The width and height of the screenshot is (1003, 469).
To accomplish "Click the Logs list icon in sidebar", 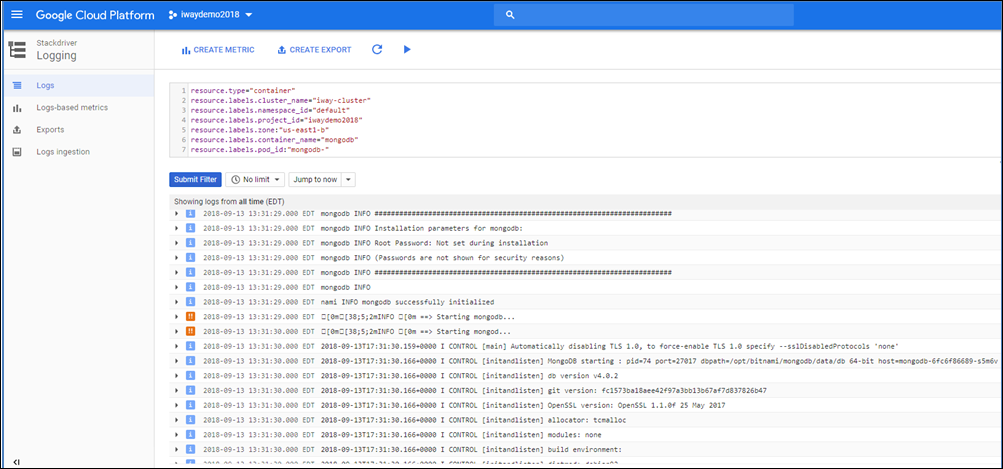I will [17, 85].
